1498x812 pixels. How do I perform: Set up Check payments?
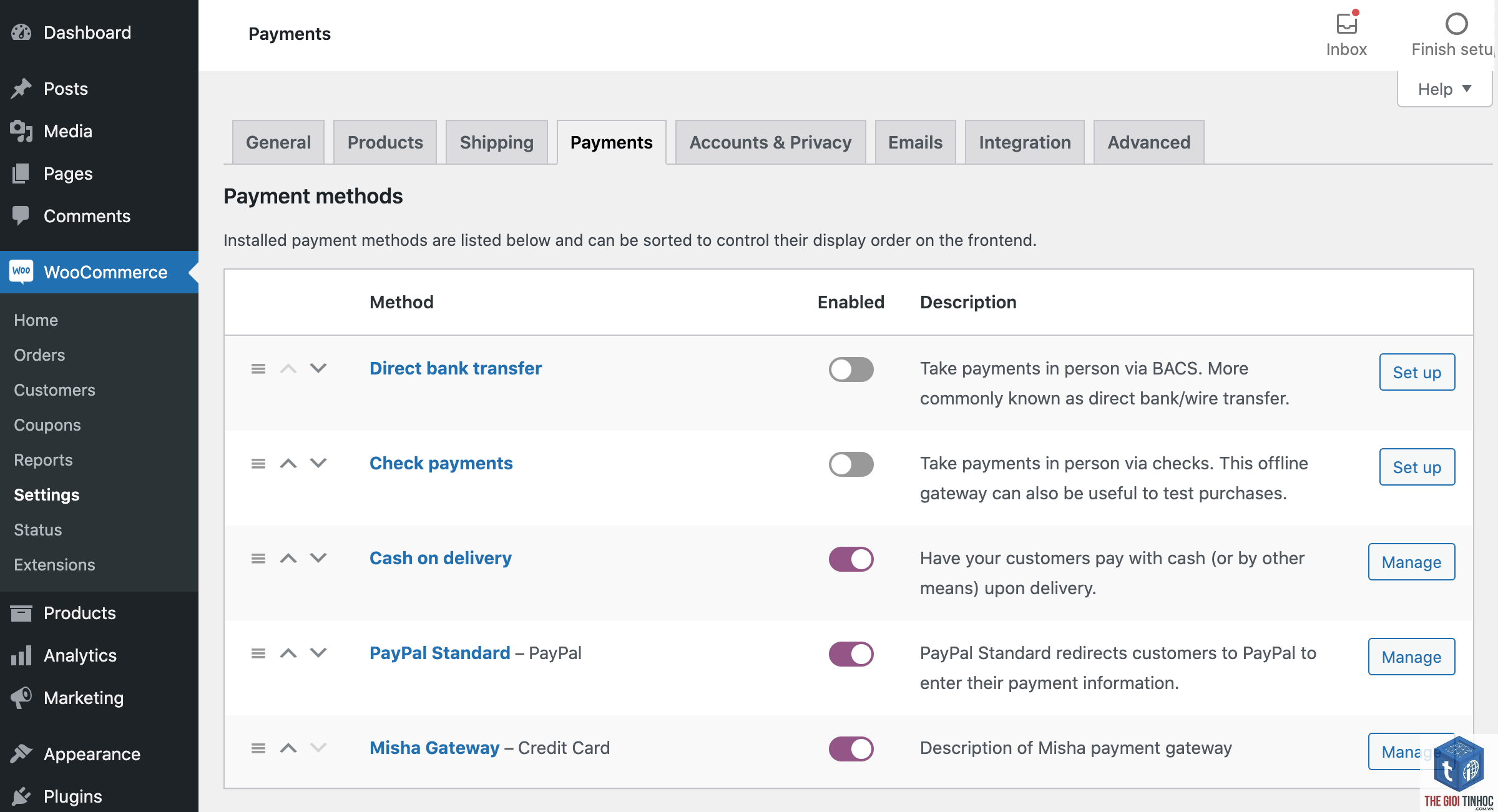coord(1417,467)
